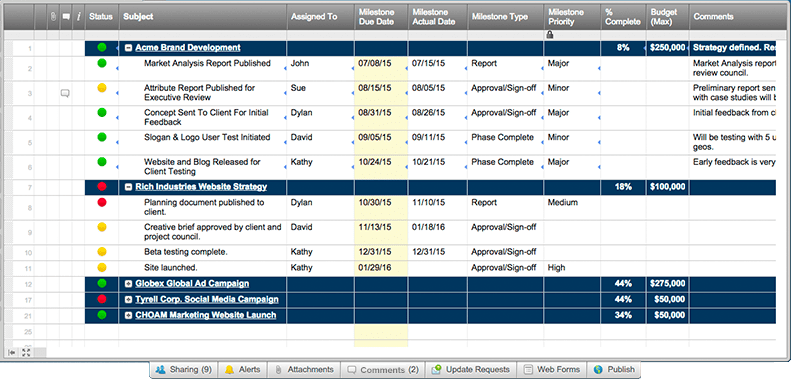The height and width of the screenshot is (379, 791).
Task: Click the red status ball for Planning document row
Action: (102, 202)
